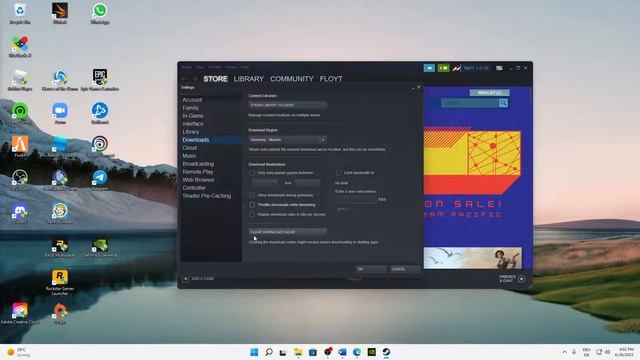The width and height of the screenshot is (640, 360).
Task: Launch Rockstar Games Launcher desktop icon
Action: [60, 282]
